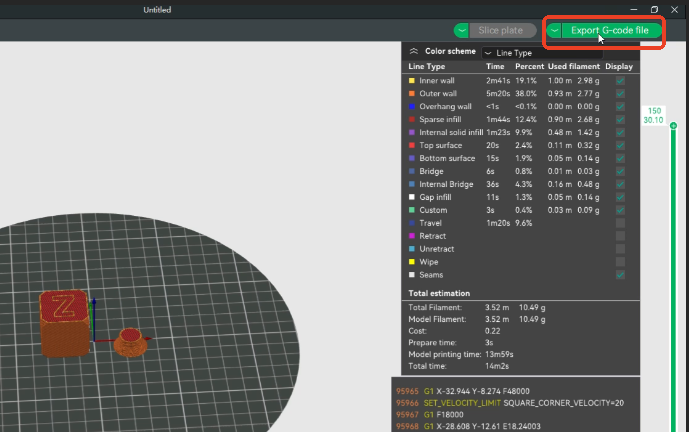Click the Total time 14m2s value
Screen dimensions: 689x432
click(497, 366)
